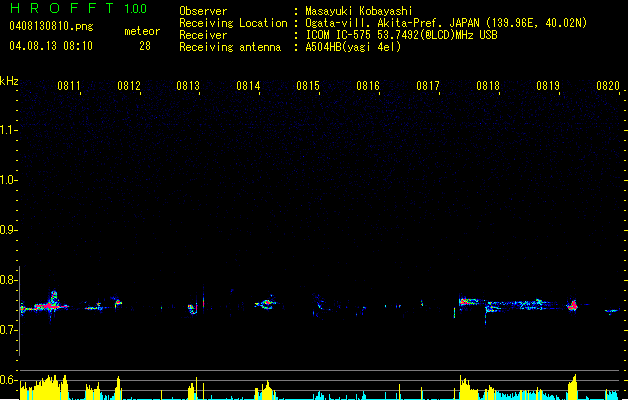Click the date stamp 04.08.13 08:10

coord(51,46)
